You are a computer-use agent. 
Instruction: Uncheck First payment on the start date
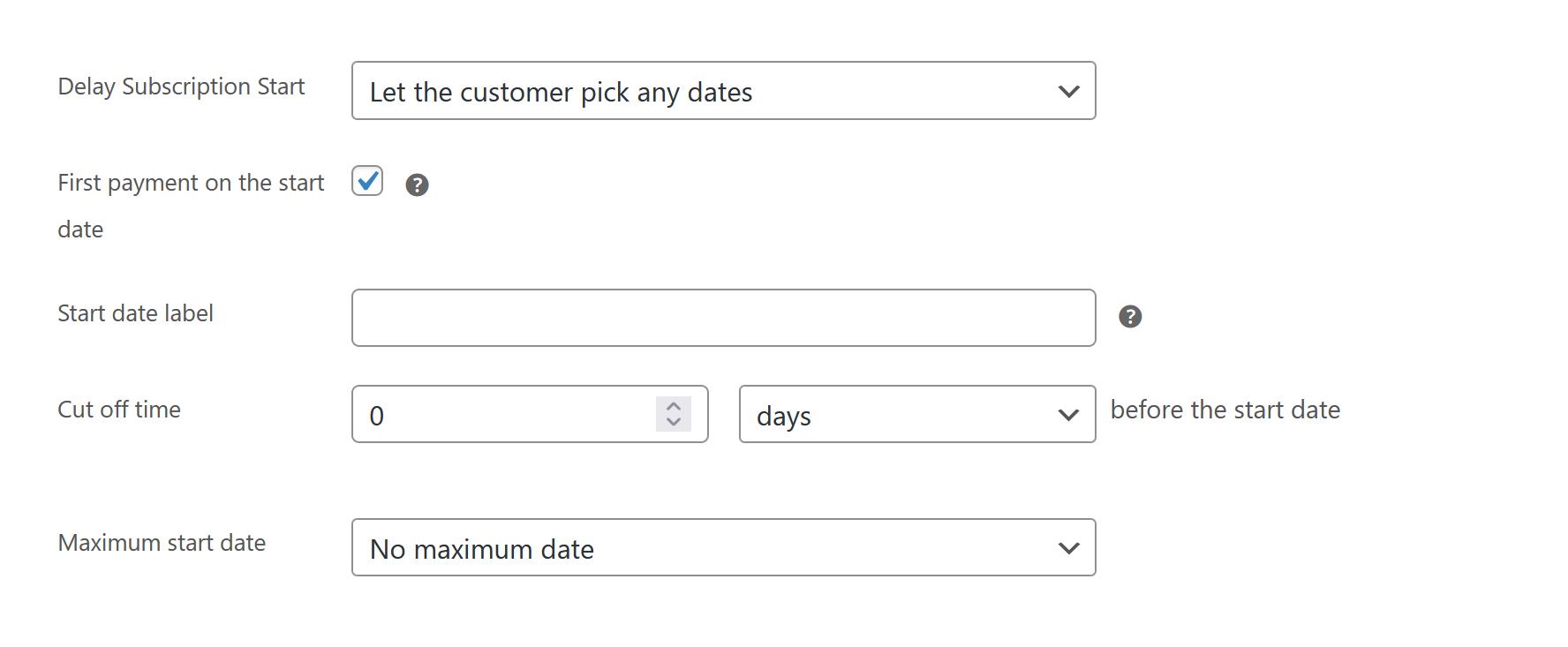tap(367, 181)
